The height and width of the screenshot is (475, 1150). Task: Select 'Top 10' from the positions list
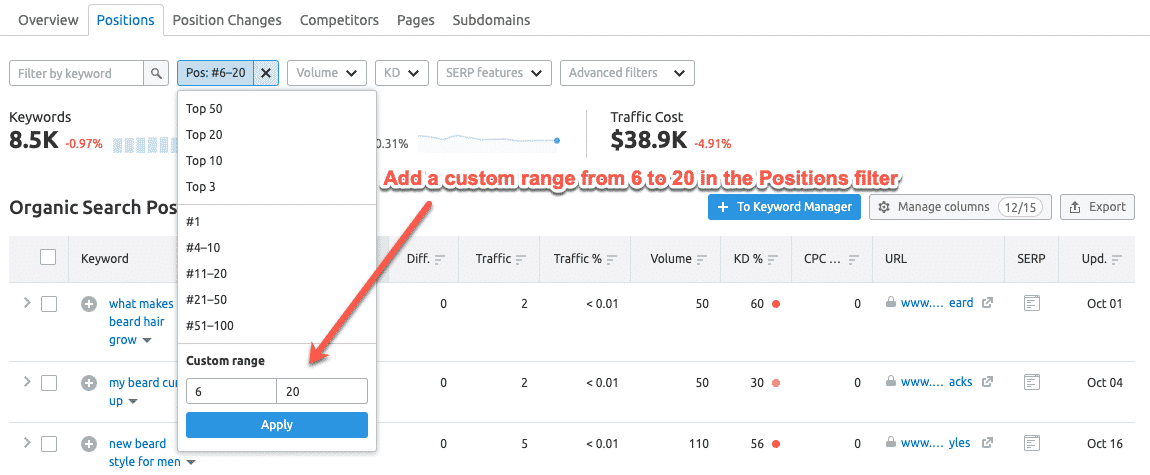click(x=204, y=161)
